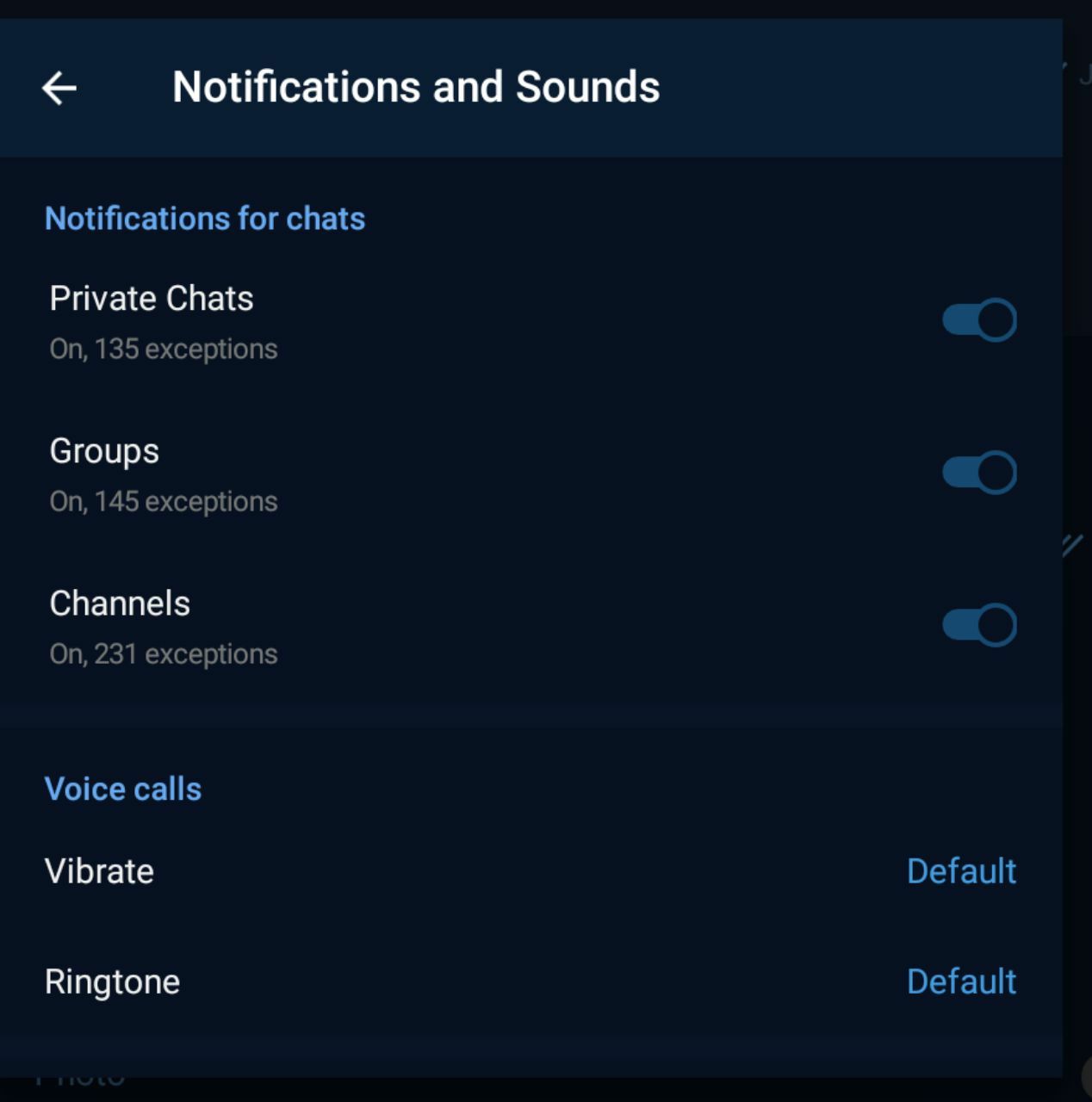Open Channels notification settings

(x=120, y=604)
